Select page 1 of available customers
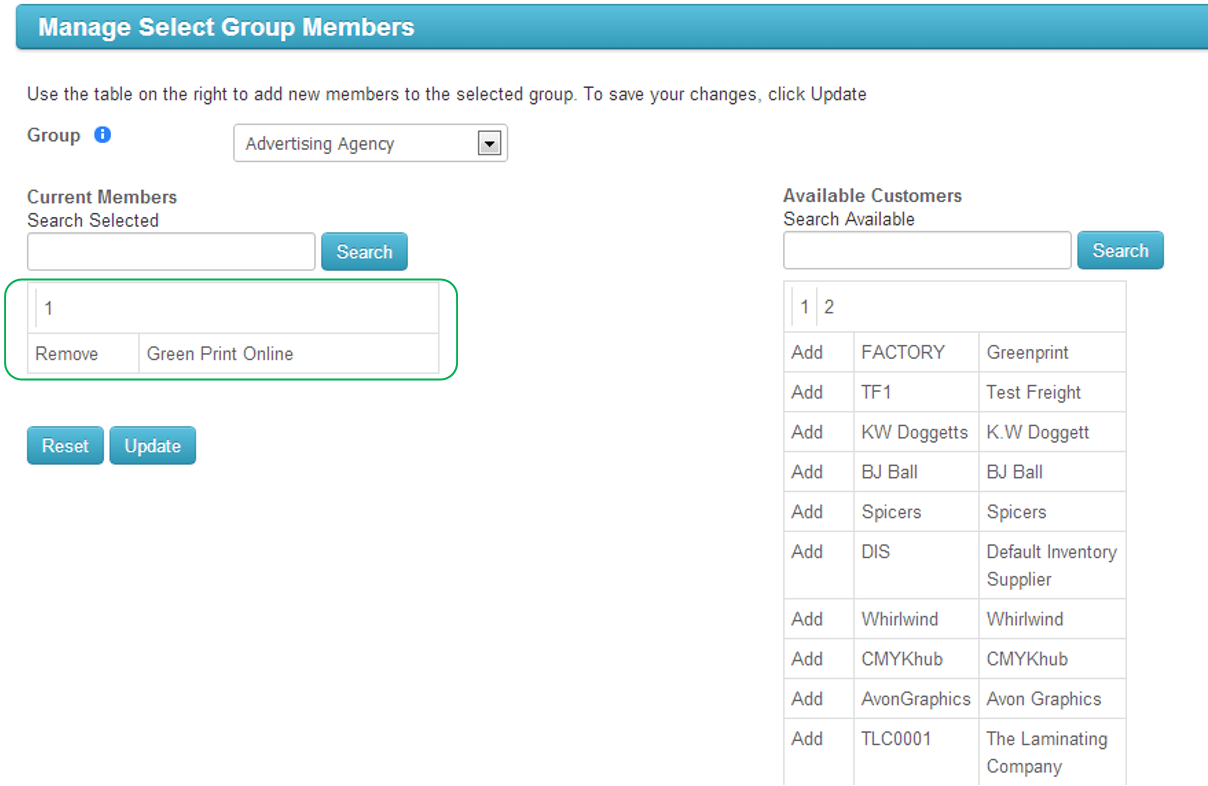Viewport: 1208px width, 786px height. coord(805,307)
